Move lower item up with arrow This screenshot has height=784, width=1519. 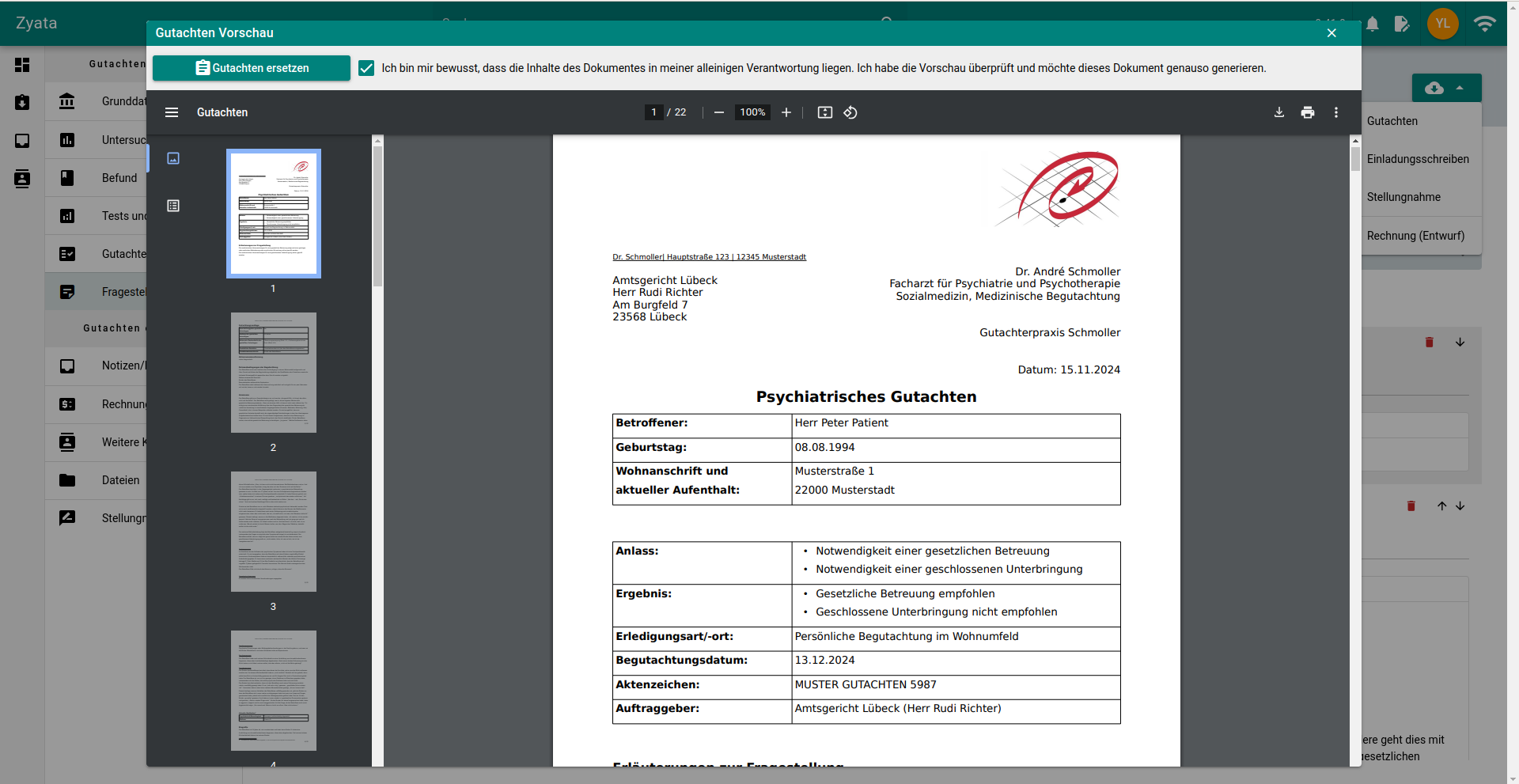[1441, 506]
